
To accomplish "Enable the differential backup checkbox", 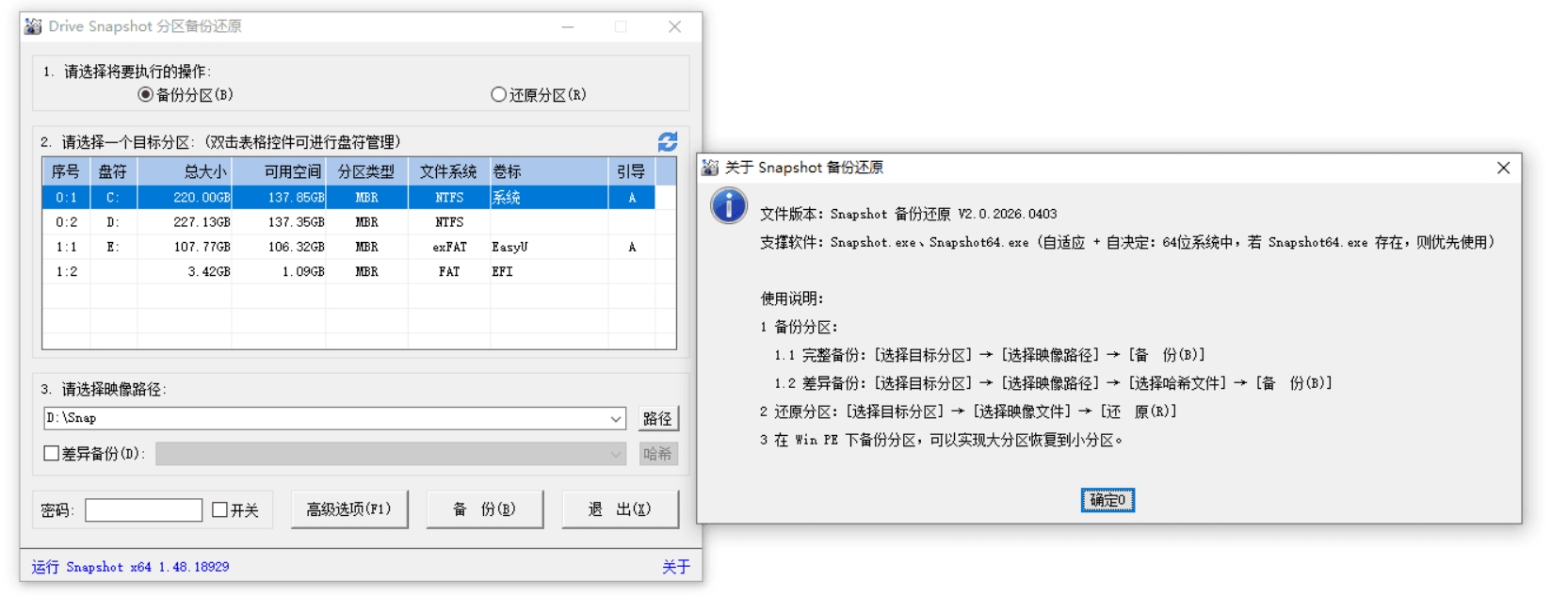I will click(52, 454).
